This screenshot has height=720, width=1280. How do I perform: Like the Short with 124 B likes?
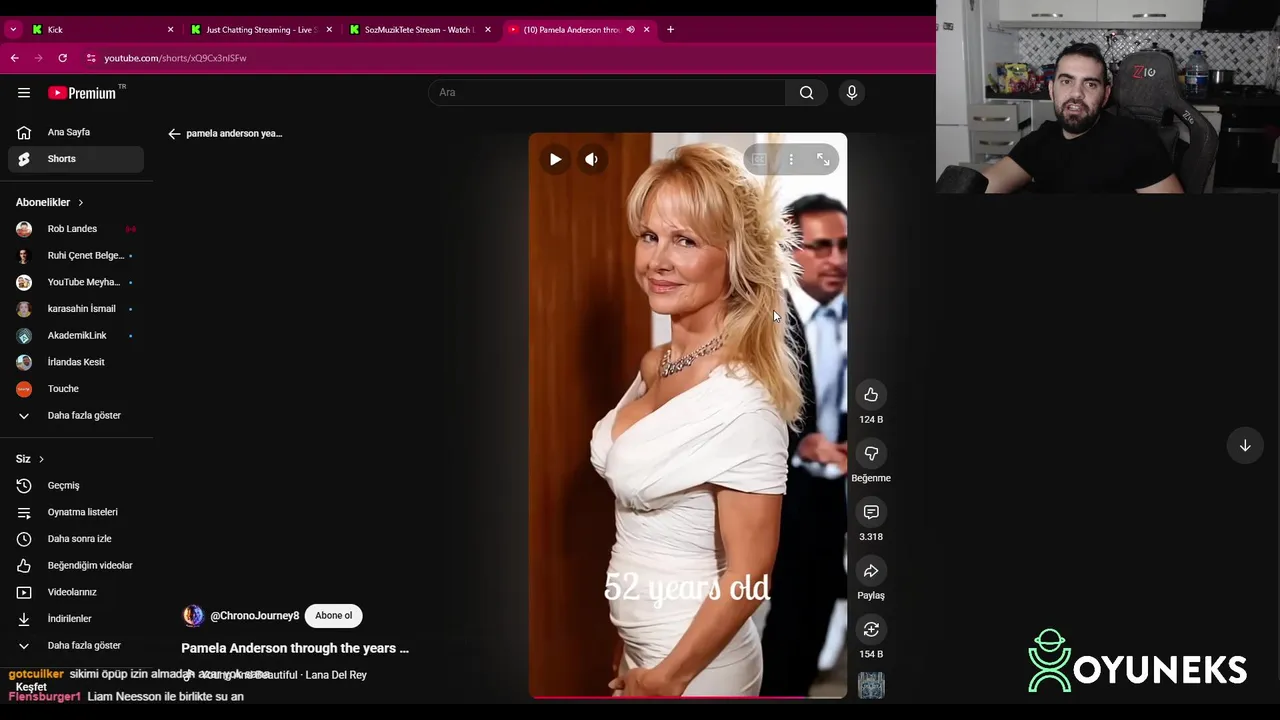(871, 395)
